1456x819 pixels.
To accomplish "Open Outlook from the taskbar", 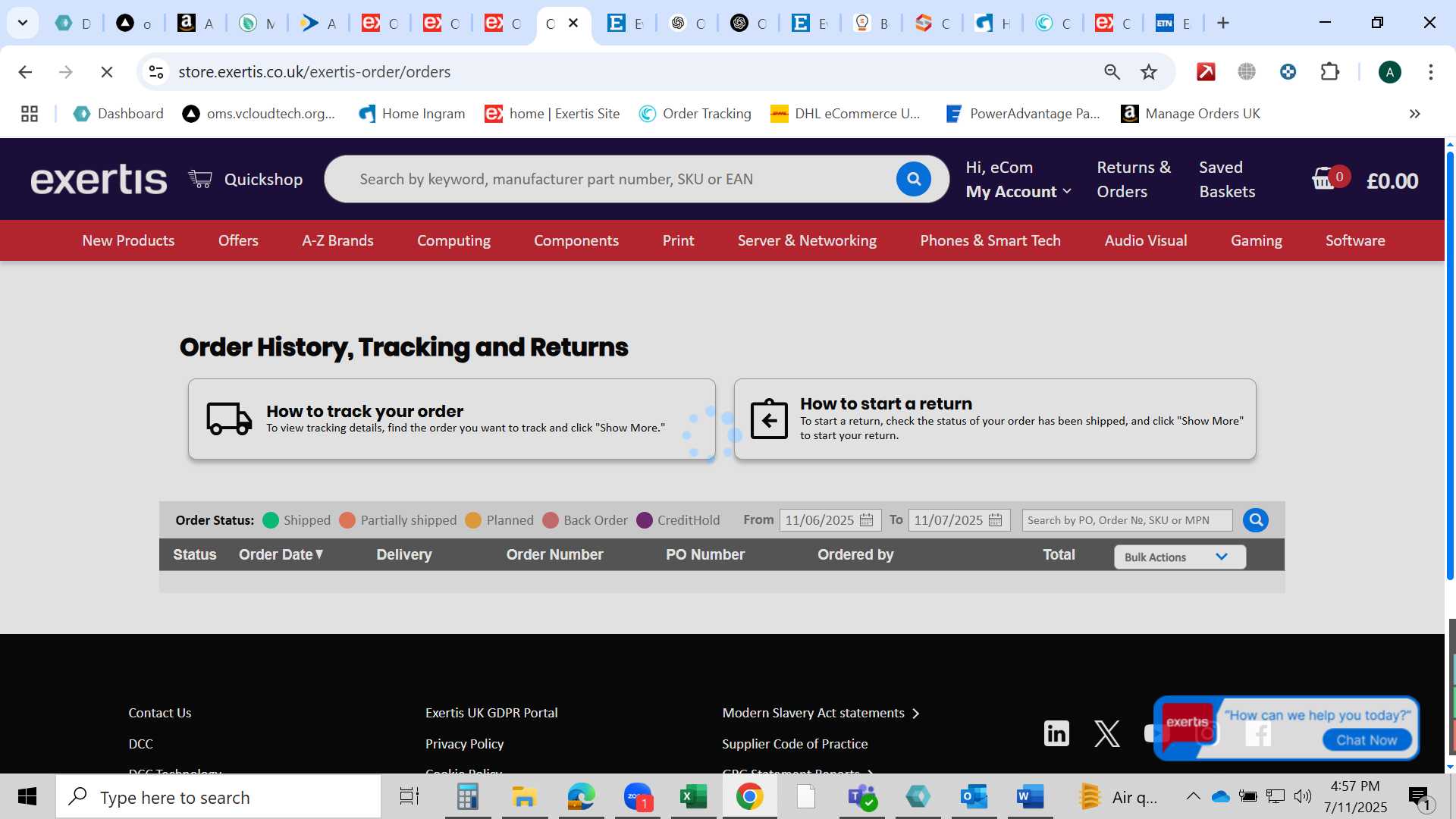I will click(974, 797).
